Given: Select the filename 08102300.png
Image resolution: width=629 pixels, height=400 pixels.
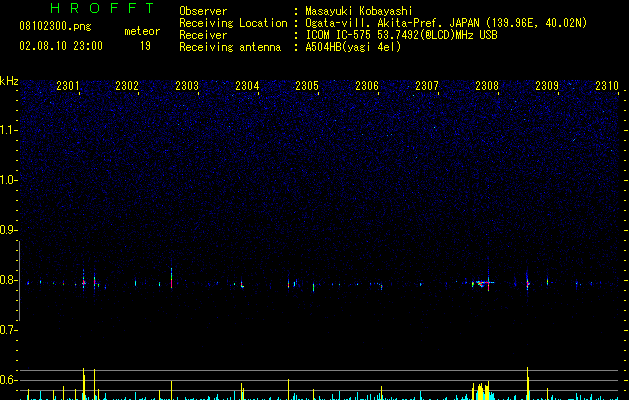Looking at the screenshot, I should click(55, 27).
